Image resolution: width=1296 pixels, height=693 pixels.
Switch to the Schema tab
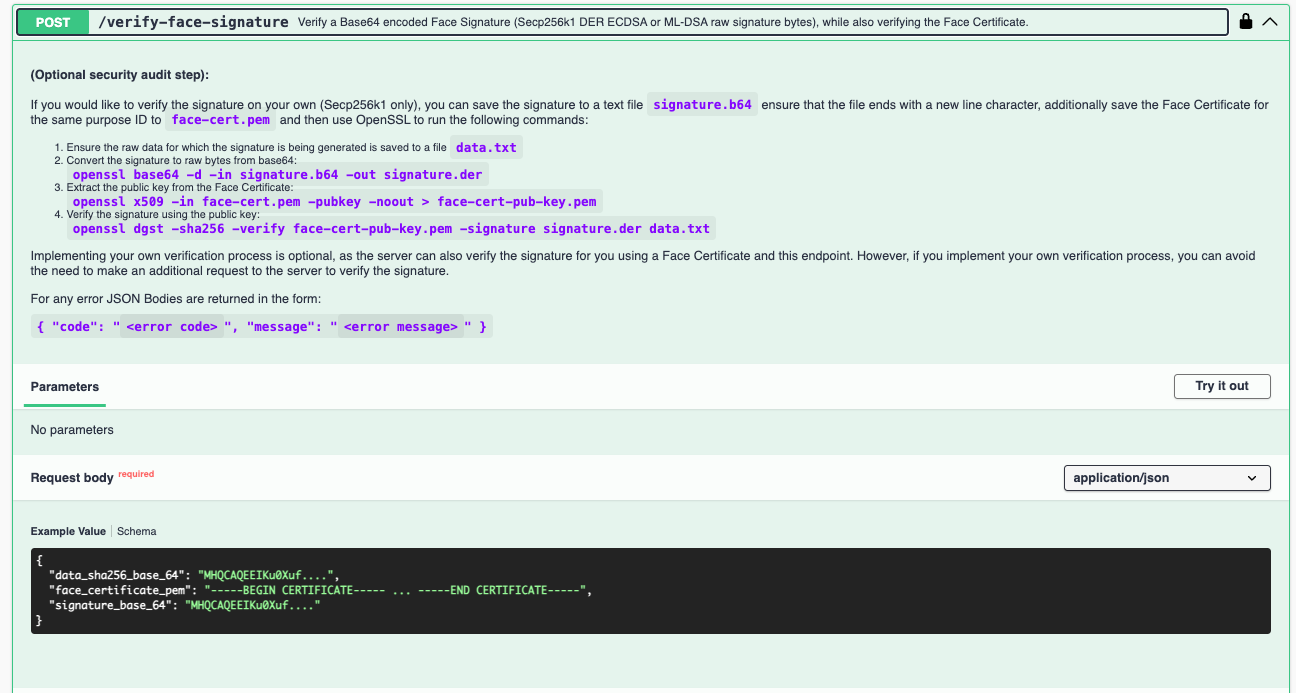(136, 531)
